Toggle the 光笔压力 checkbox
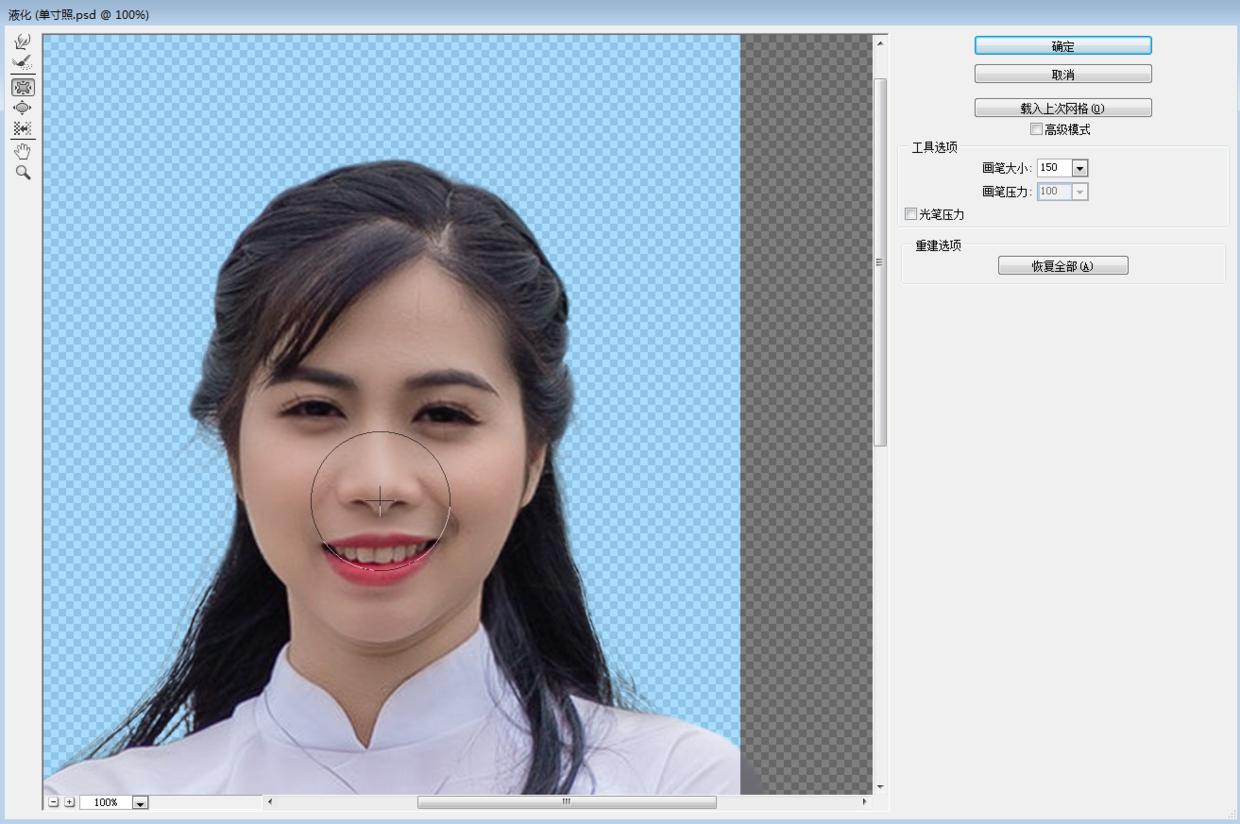Screen dimensions: 1240x824 pyautogui.click(x=911, y=213)
